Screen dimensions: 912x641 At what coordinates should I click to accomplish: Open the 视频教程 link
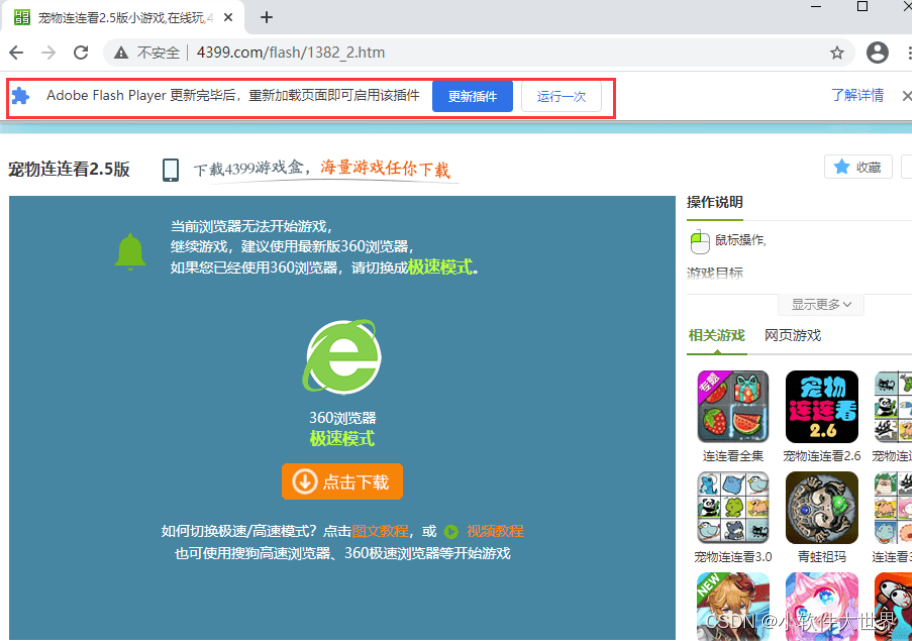[x=495, y=531]
